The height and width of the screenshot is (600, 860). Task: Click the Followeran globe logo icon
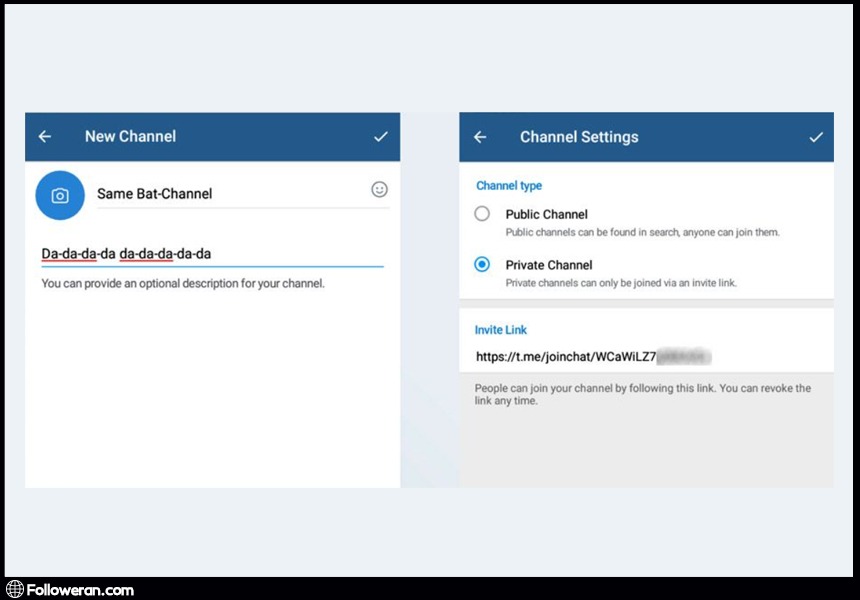tap(15, 589)
